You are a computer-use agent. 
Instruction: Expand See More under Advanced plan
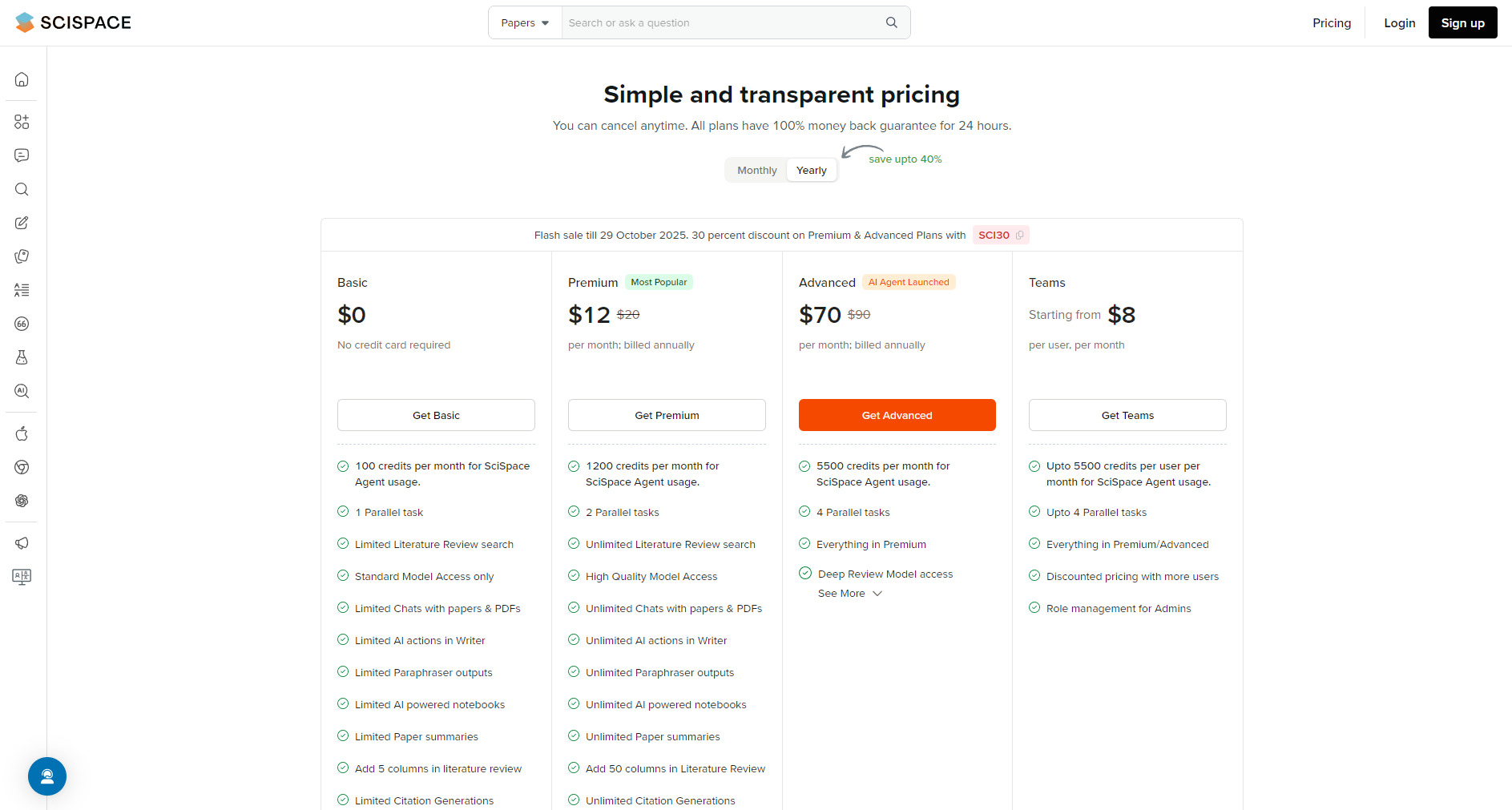point(849,594)
